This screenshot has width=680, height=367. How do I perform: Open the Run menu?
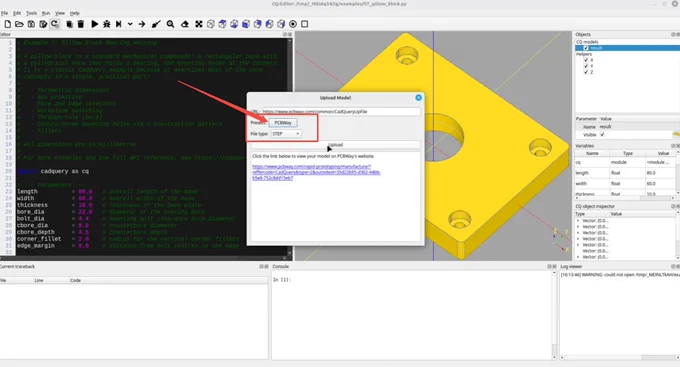tap(46, 13)
